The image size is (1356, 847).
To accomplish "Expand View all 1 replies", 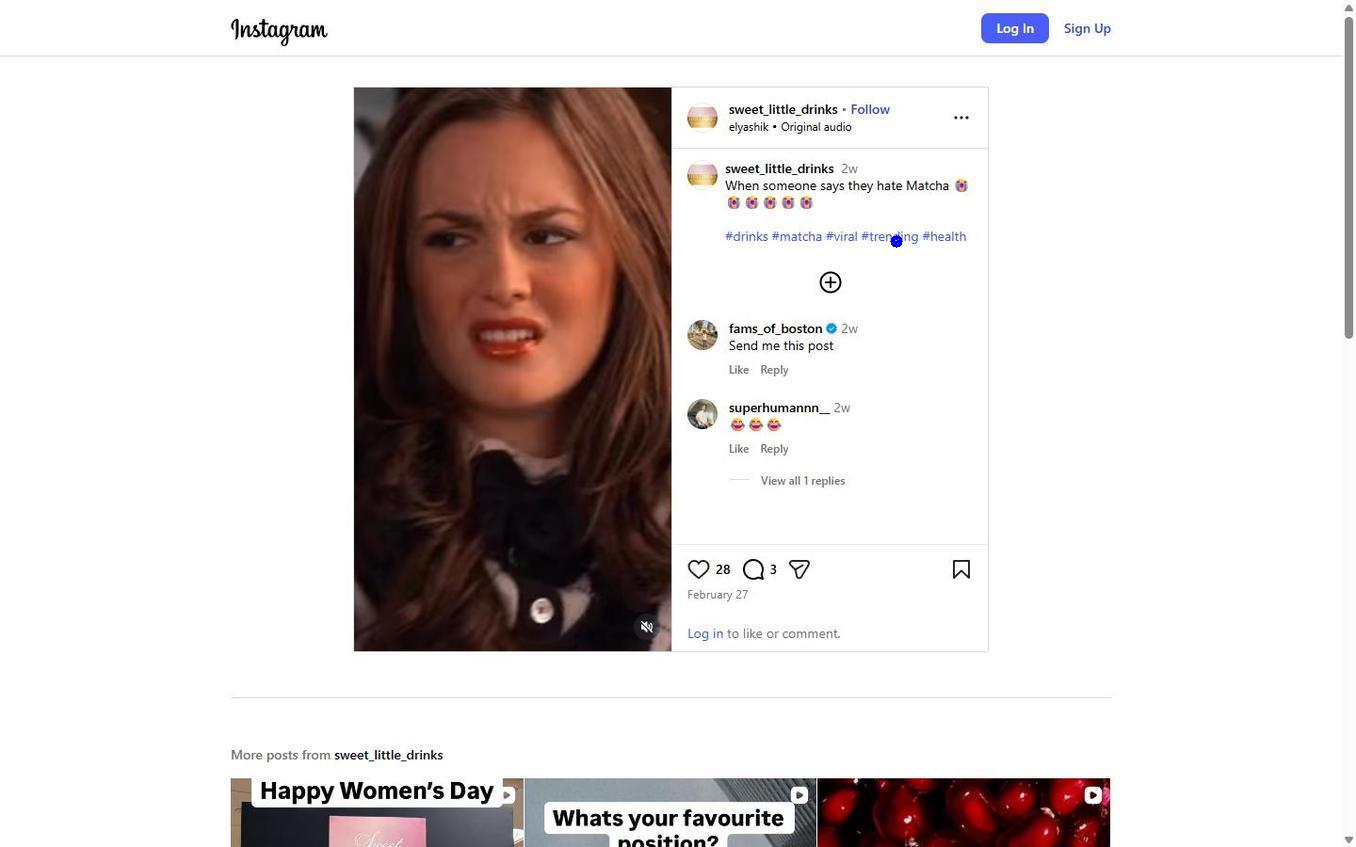I will pos(802,481).
